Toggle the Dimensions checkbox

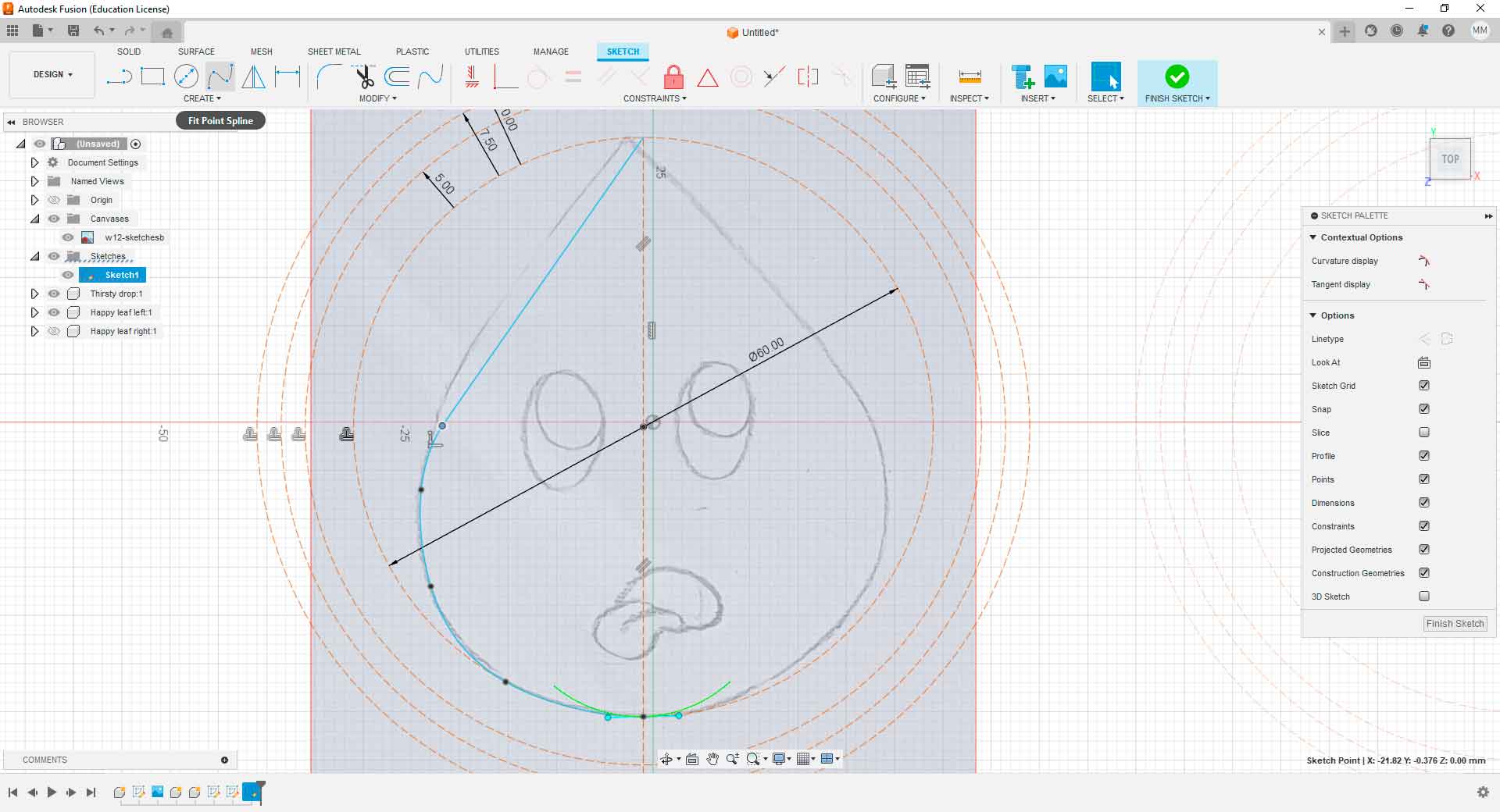click(x=1424, y=503)
